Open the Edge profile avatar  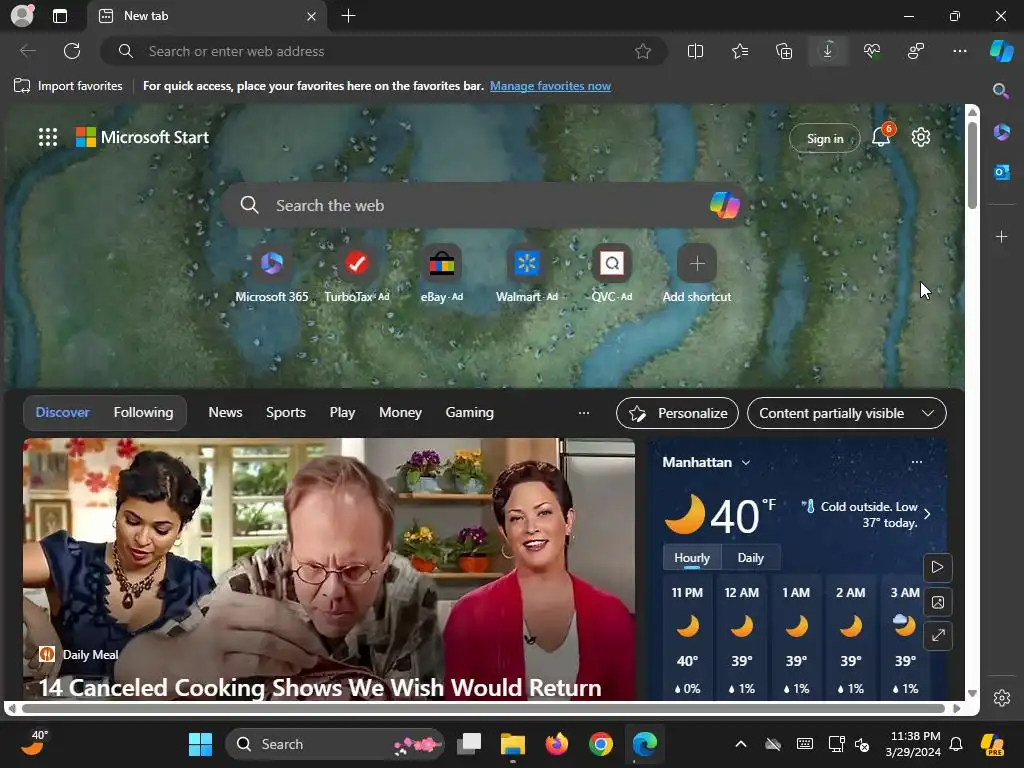point(22,16)
